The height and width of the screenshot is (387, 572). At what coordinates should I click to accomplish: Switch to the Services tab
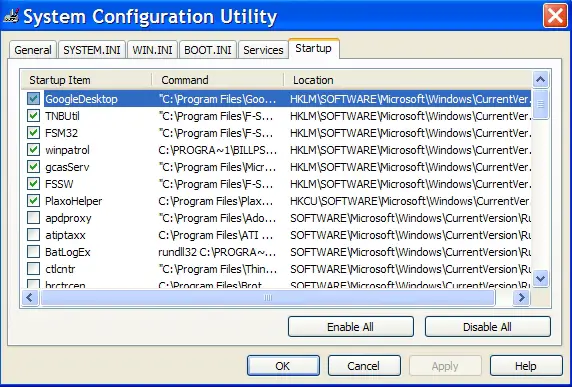click(263, 50)
